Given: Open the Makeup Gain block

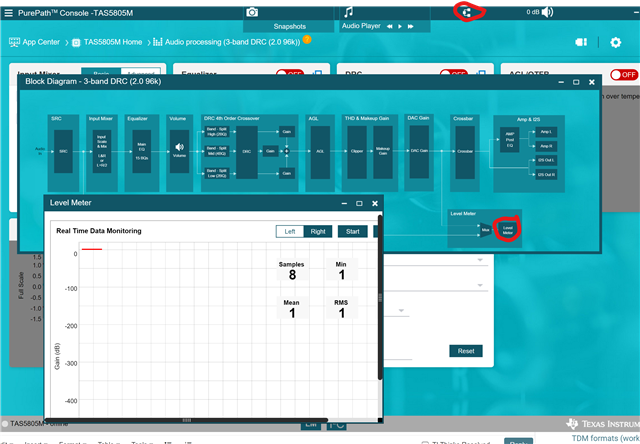Looking at the screenshot, I should coord(383,152).
